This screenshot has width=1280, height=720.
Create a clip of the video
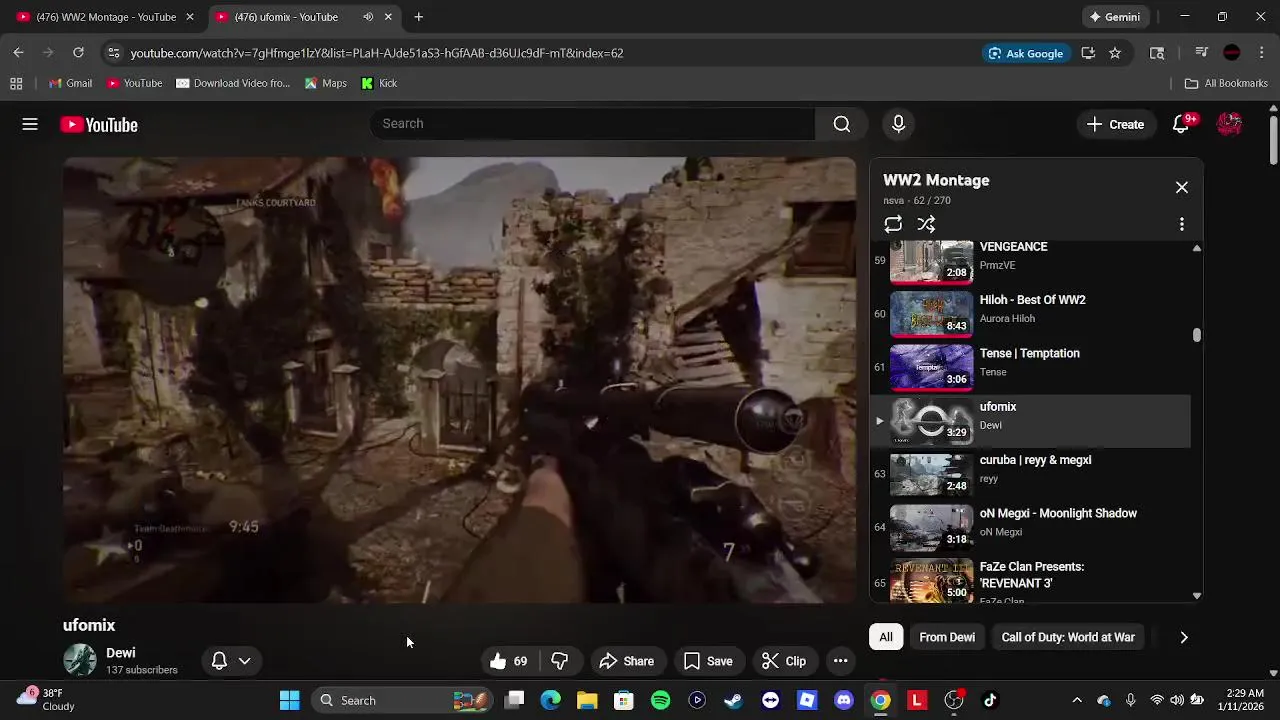(x=784, y=661)
